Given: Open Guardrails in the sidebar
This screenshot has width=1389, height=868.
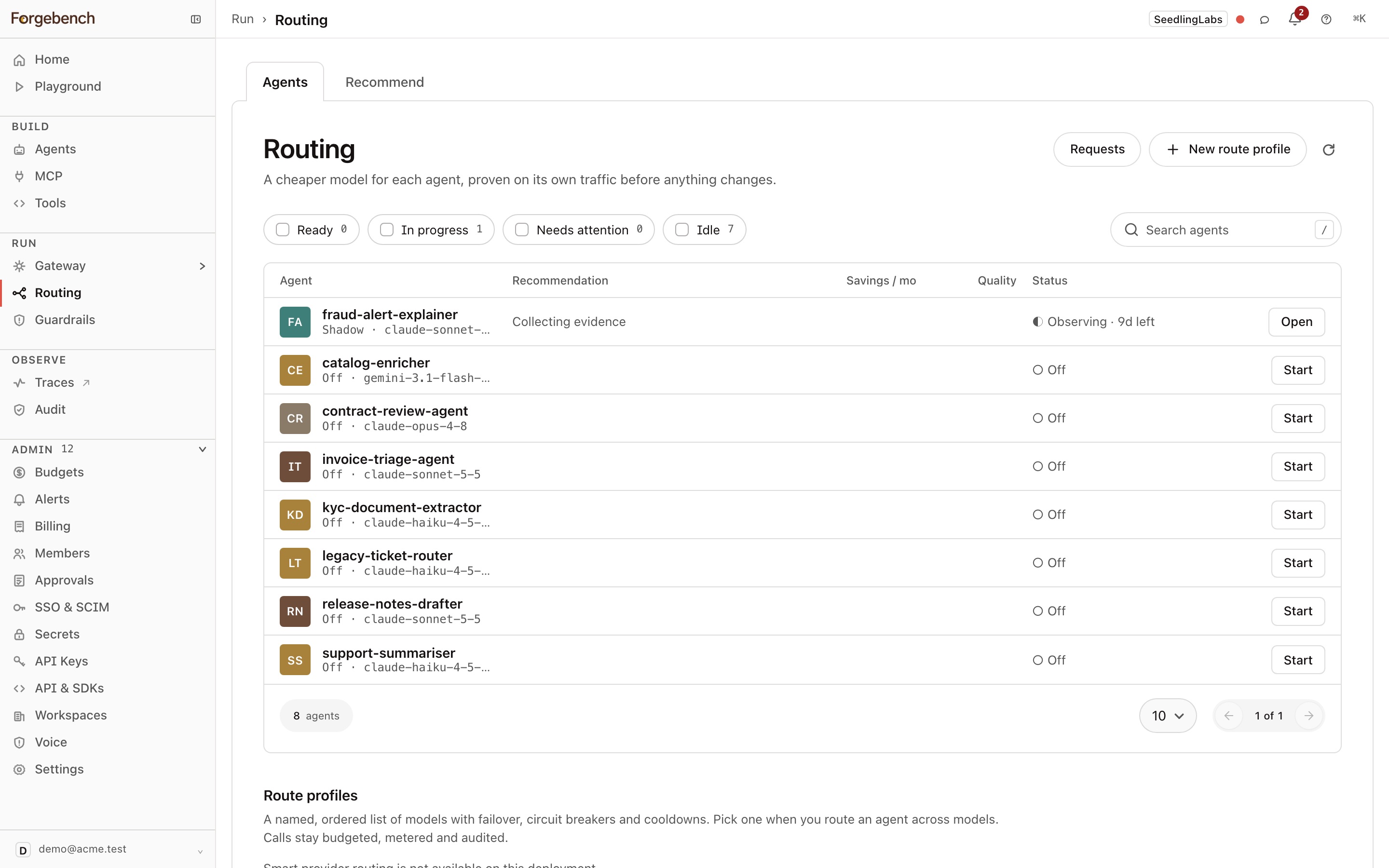Looking at the screenshot, I should [x=108, y=320].
